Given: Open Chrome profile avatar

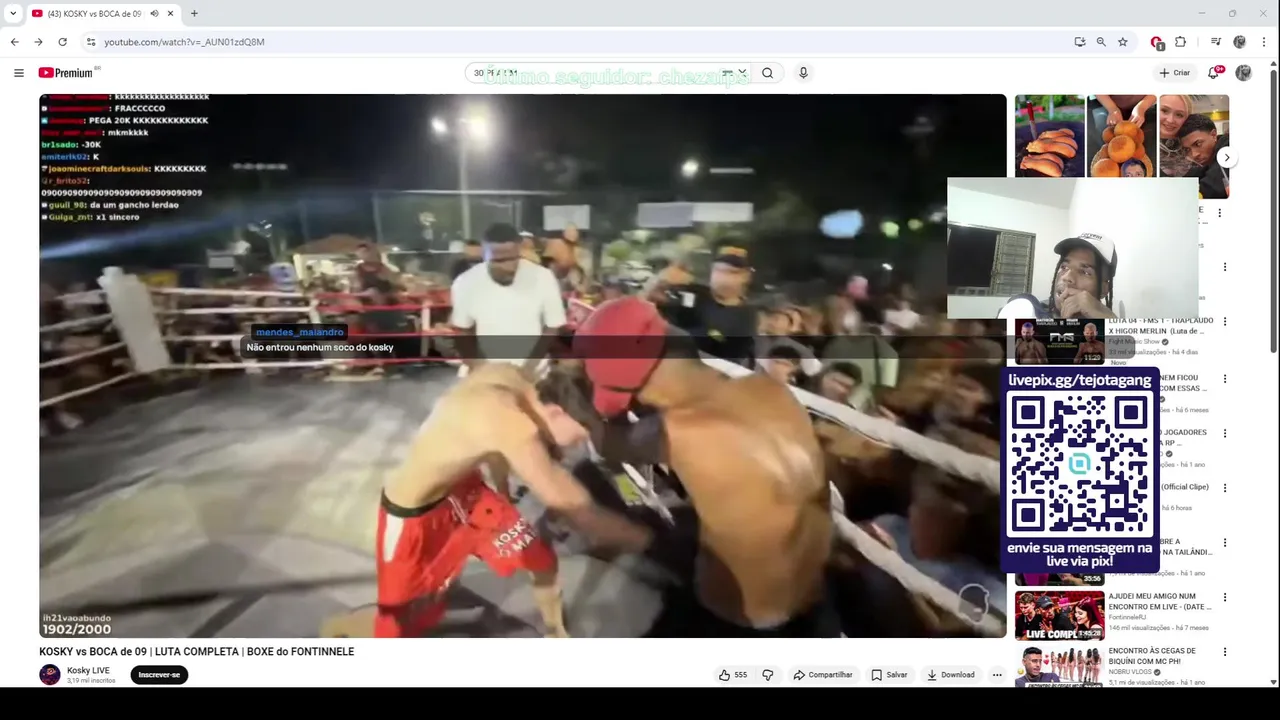Looking at the screenshot, I should coord(1240,42).
